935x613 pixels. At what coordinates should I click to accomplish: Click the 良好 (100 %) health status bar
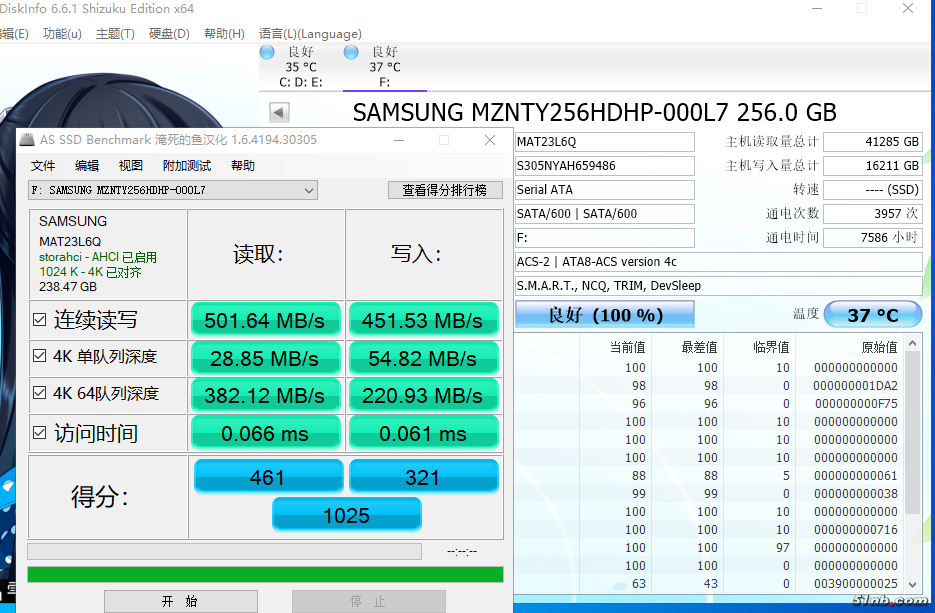click(604, 315)
